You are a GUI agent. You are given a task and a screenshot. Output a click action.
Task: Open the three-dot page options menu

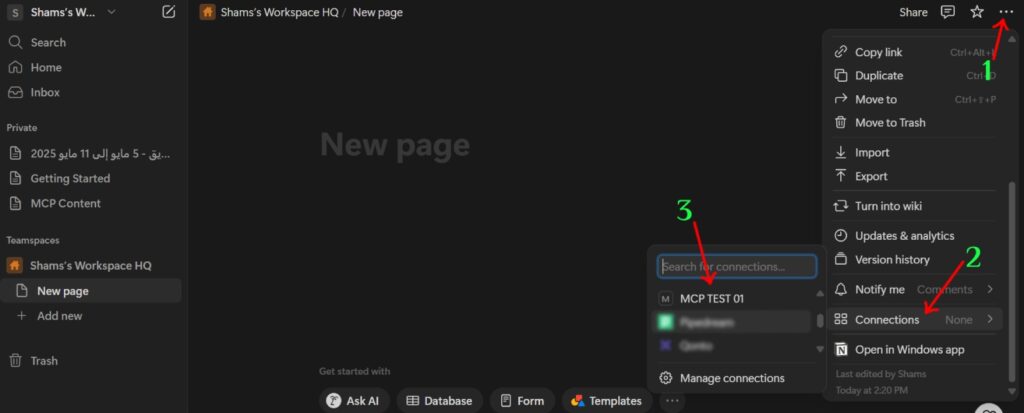tap(1006, 12)
